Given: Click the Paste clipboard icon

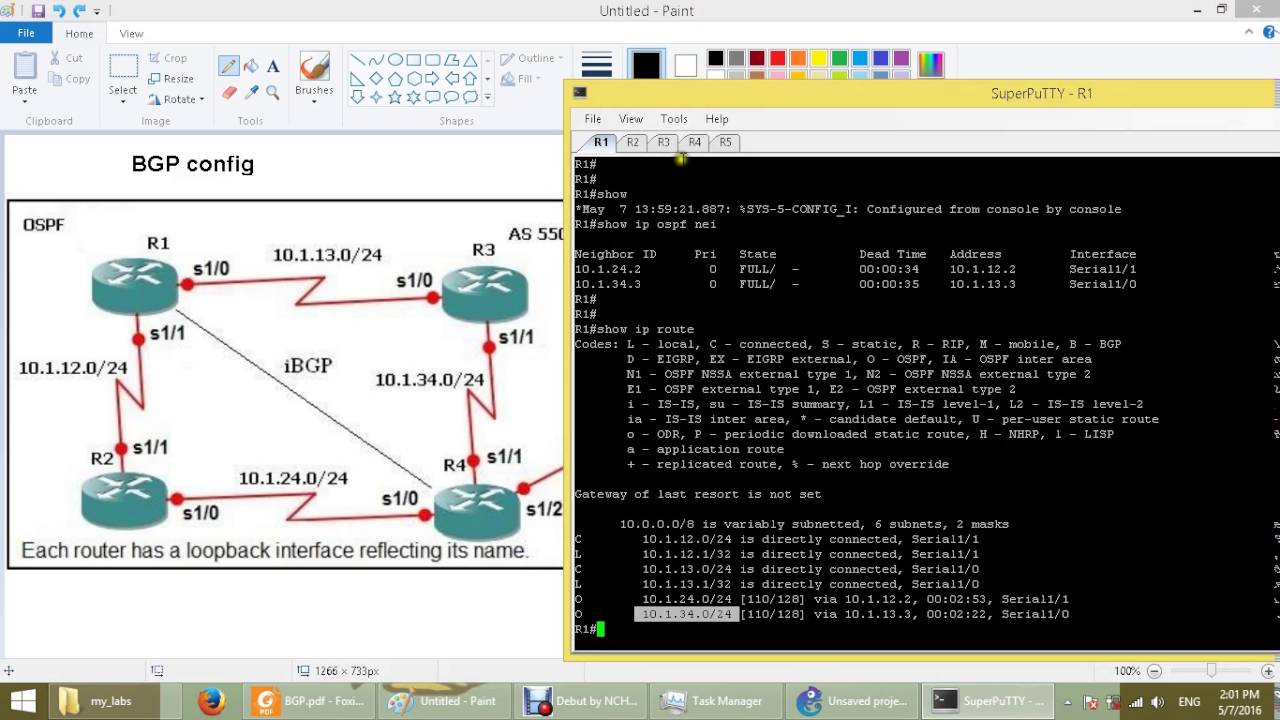Looking at the screenshot, I should pyautogui.click(x=25, y=66).
